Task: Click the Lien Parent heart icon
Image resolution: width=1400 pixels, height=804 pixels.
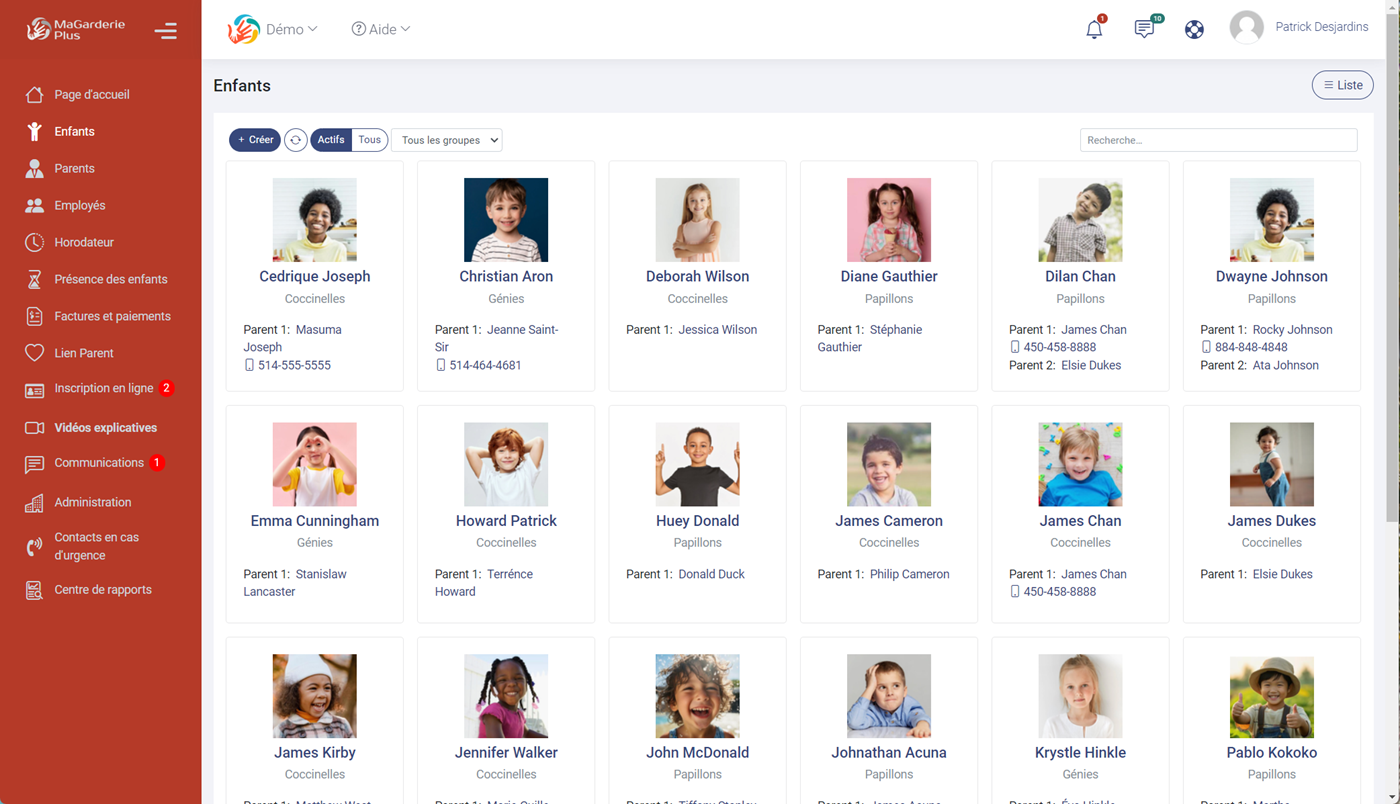Action: coord(34,353)
